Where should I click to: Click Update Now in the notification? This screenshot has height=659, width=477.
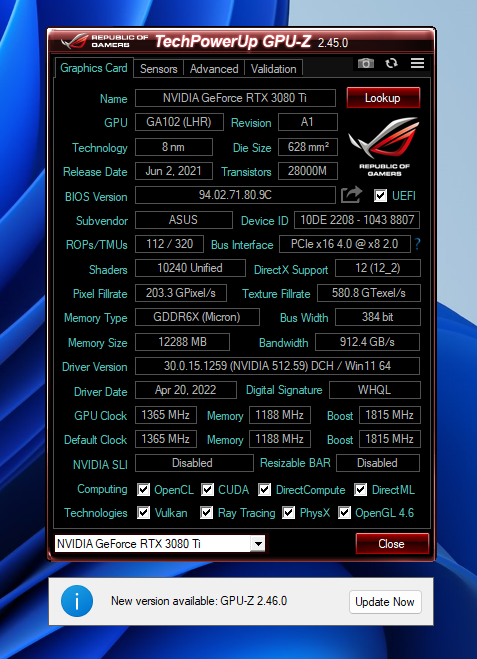pyautogui.click(x=385, y=602)
